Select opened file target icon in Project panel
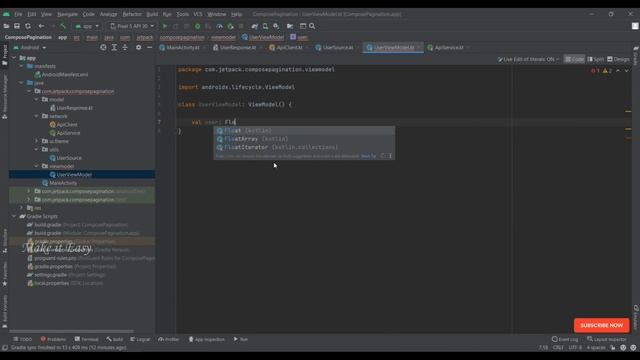640x360 pixels. 103,47
